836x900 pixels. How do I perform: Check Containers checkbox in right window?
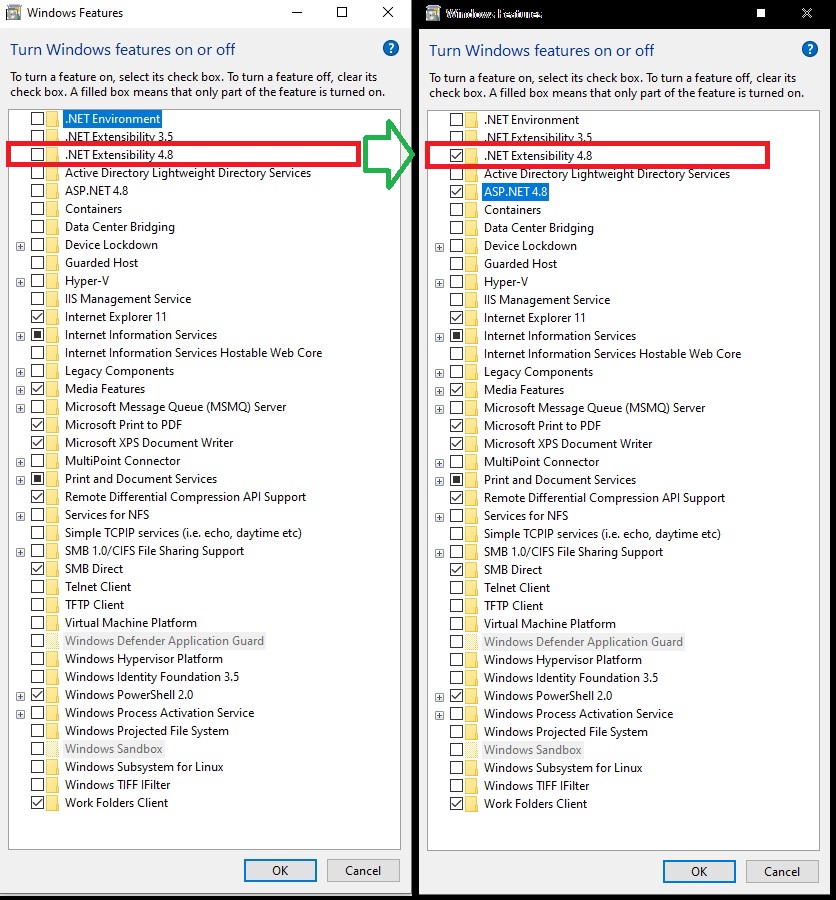(456, 210)
